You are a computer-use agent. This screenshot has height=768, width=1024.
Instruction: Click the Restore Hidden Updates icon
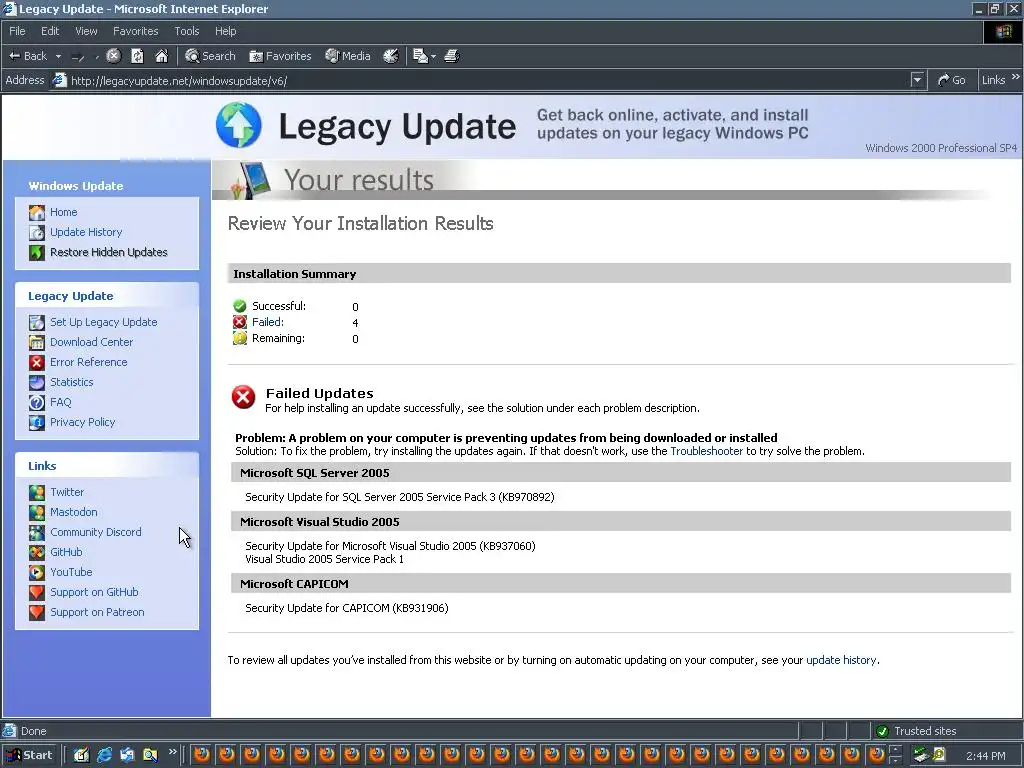[37, 252]
